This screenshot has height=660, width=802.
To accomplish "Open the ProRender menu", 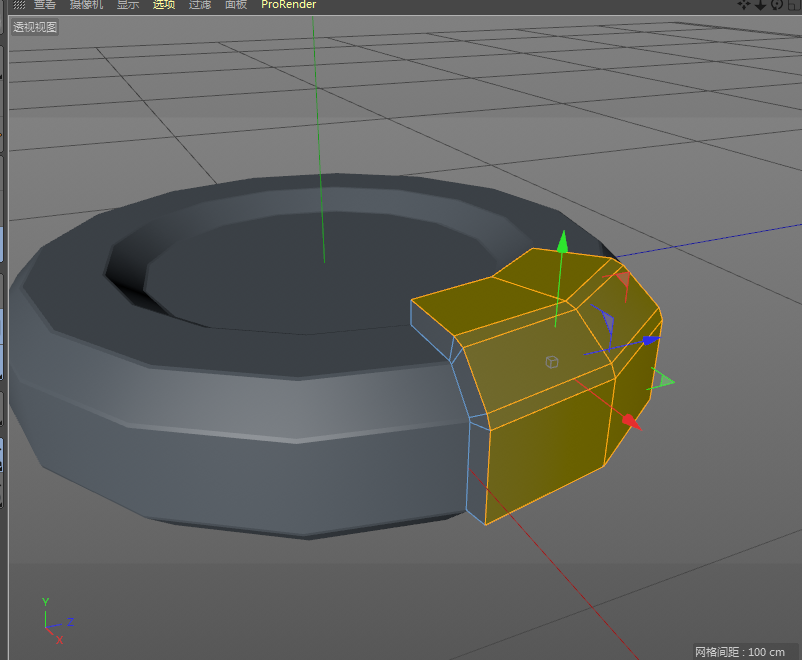I will pos(288,5).
